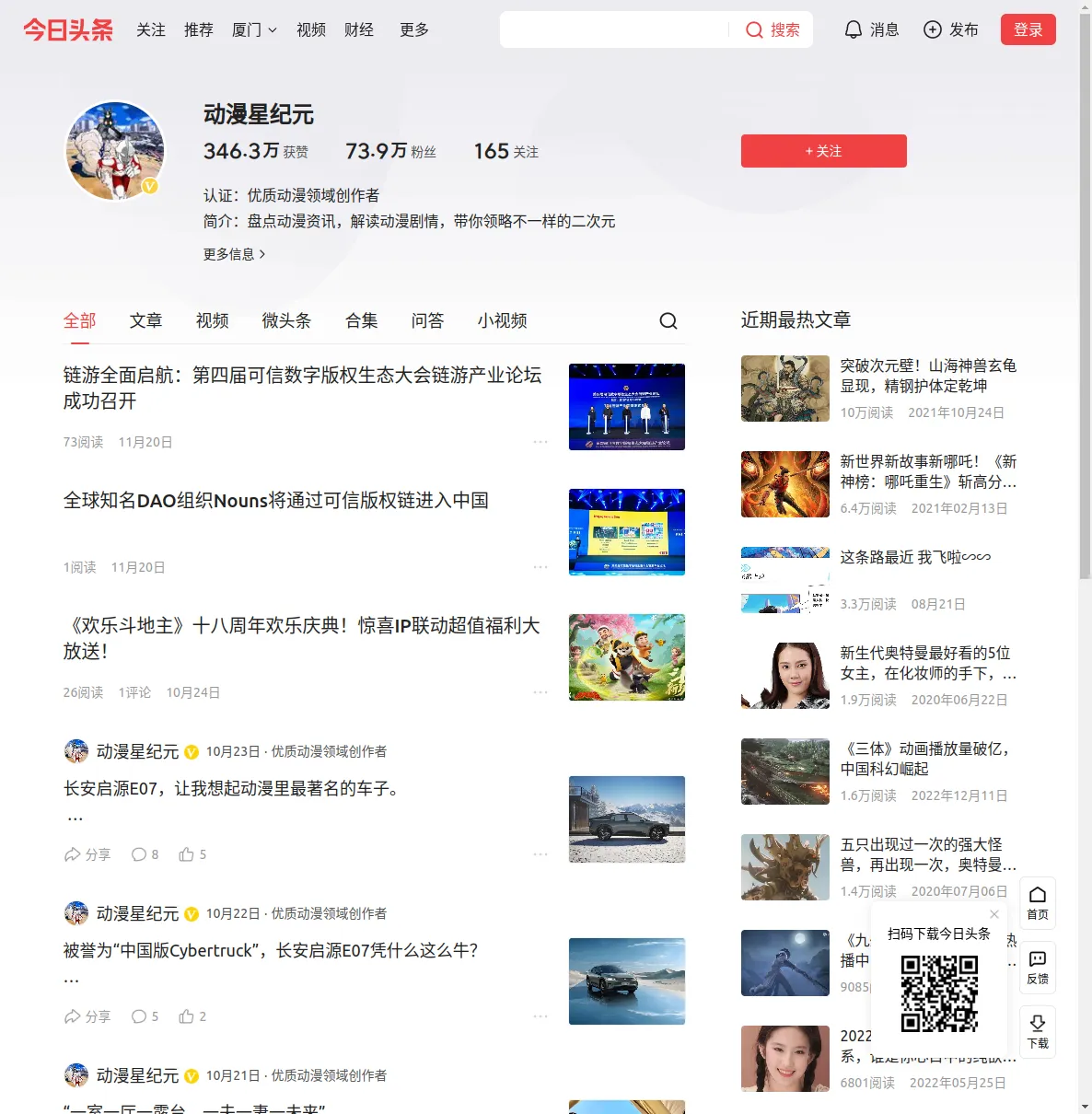
Task: View the 73.9万 粉丝 followers count
Action: pos(390,151)
